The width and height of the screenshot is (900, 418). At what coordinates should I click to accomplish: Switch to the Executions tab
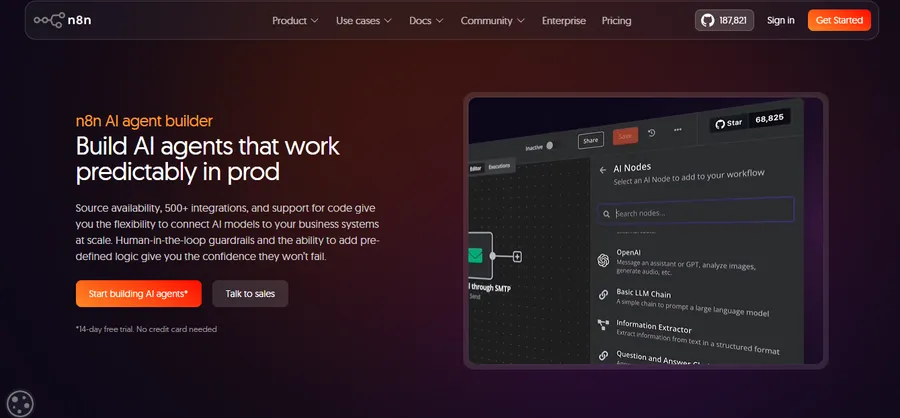click(500, 167)
